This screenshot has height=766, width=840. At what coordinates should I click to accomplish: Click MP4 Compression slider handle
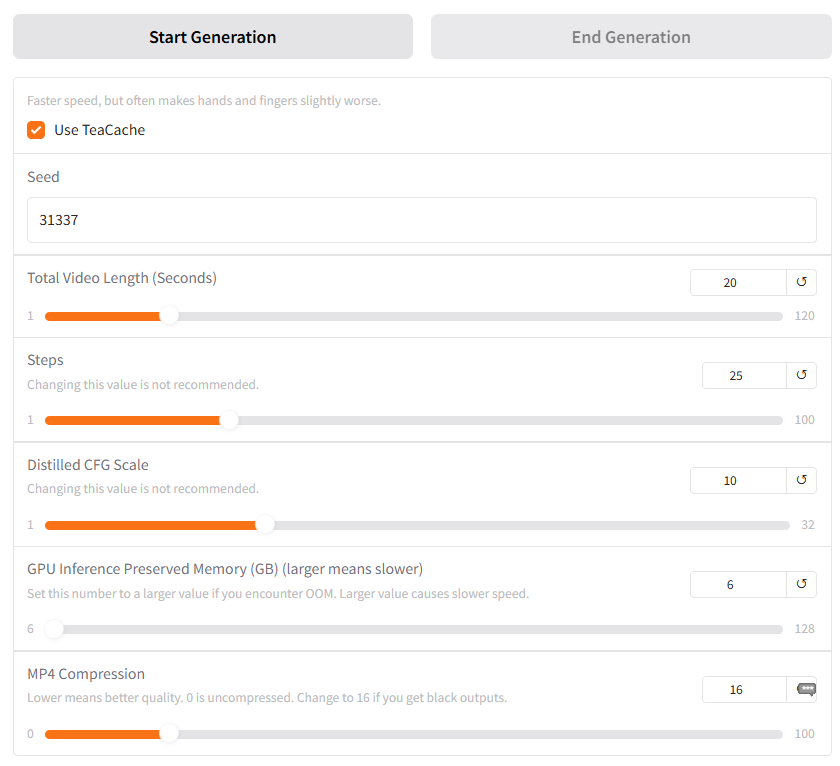(x=169, y=734)
